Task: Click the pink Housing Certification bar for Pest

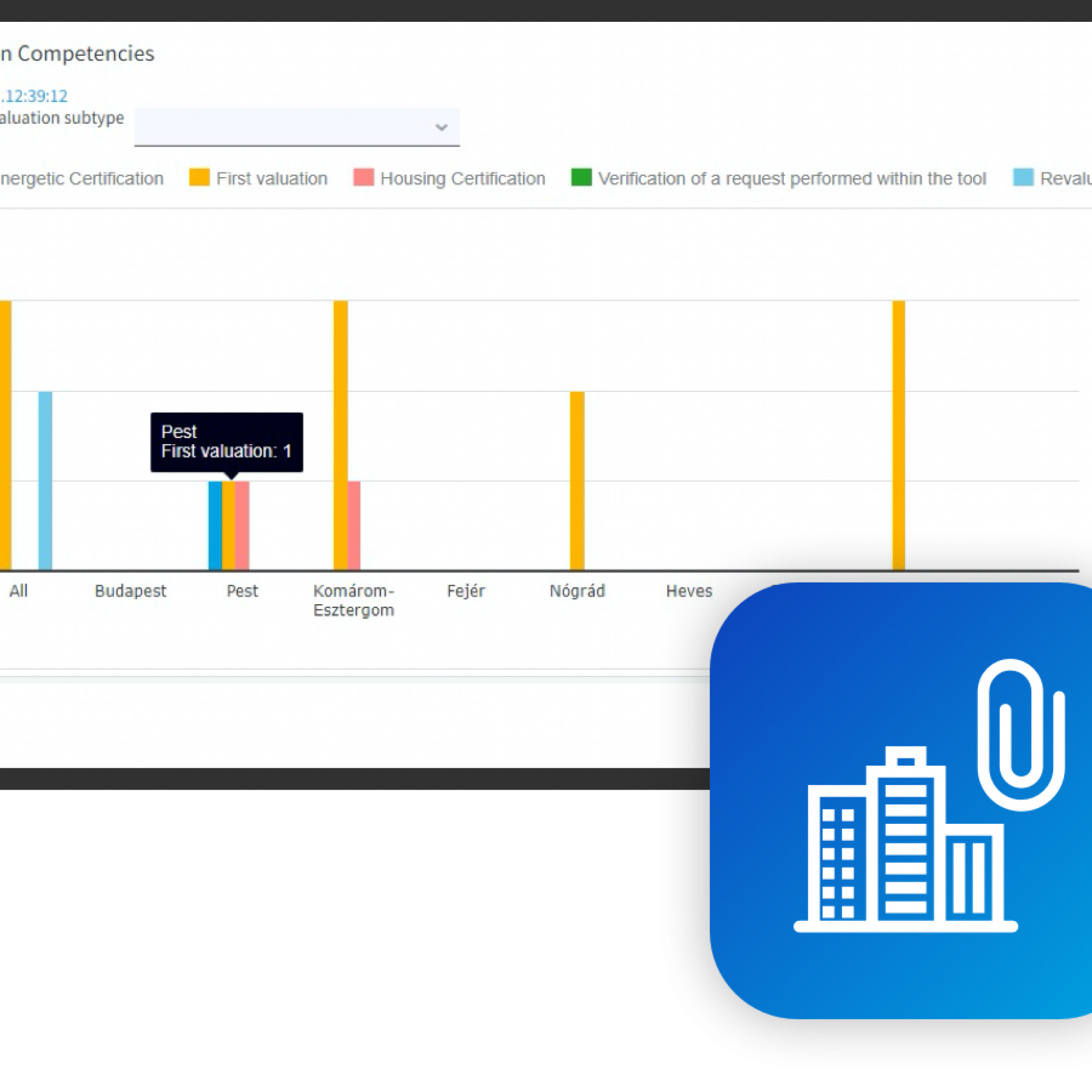Action: click(x=242, y=526)
